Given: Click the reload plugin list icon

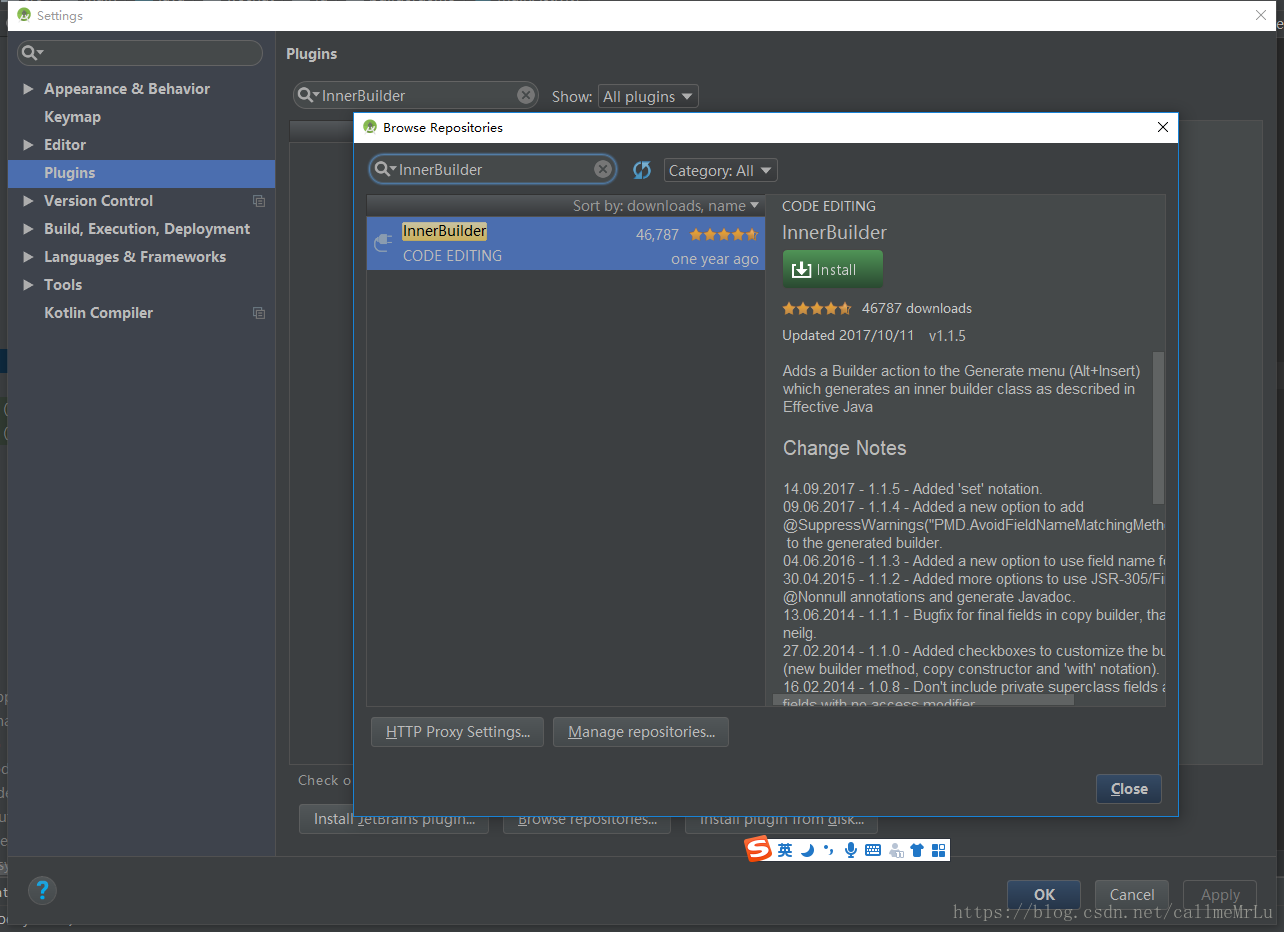Looking at the screenshot, I should pyautogui.click(x=642, y=170).
